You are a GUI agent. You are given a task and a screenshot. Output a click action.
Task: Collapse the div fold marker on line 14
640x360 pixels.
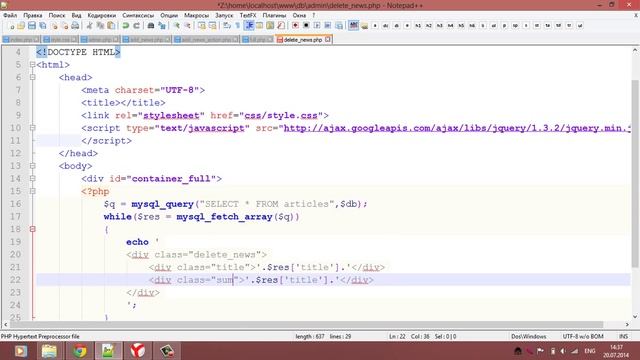(x=33, y=178)
